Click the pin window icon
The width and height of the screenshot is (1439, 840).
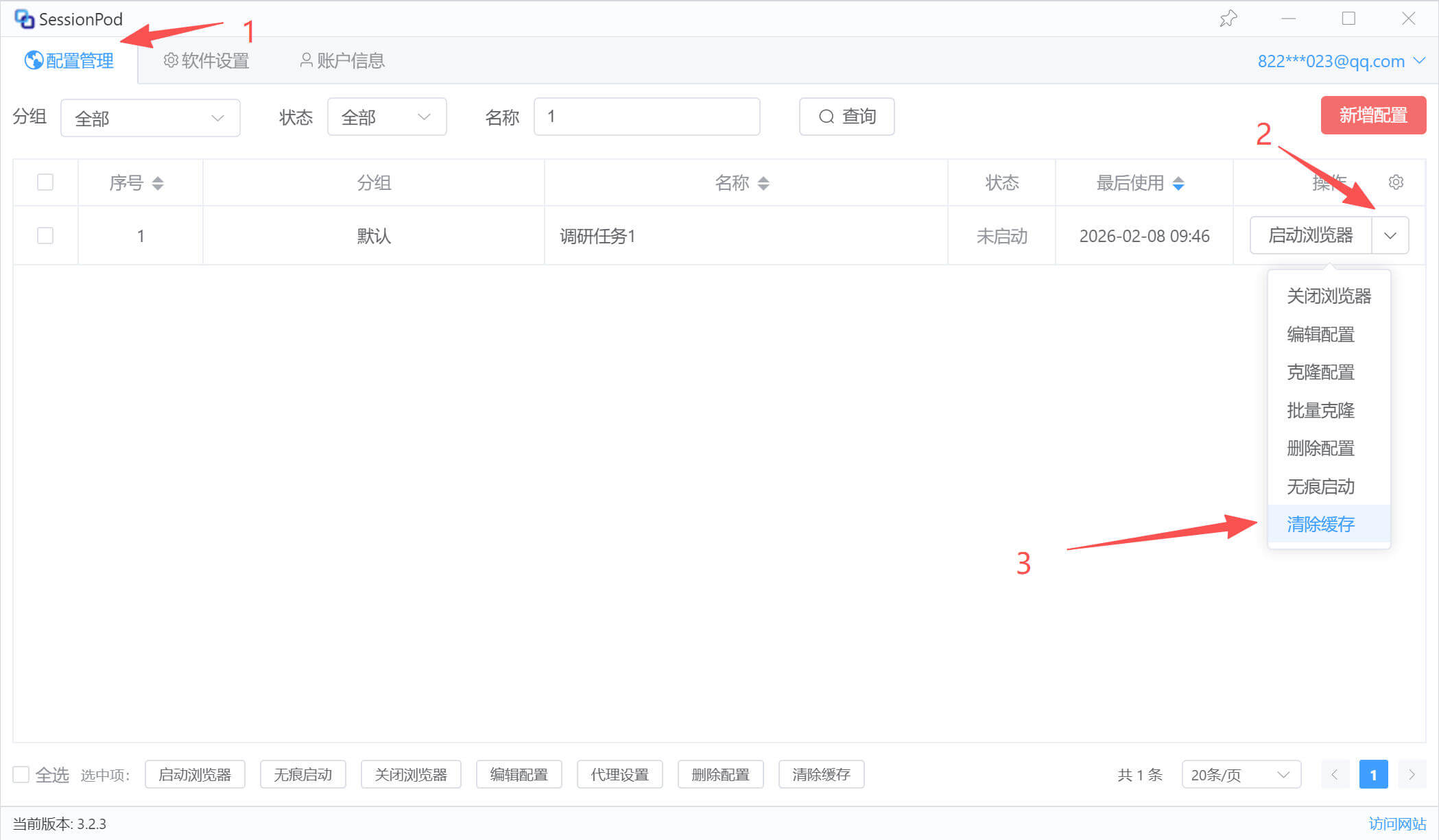coord(1228,19)
